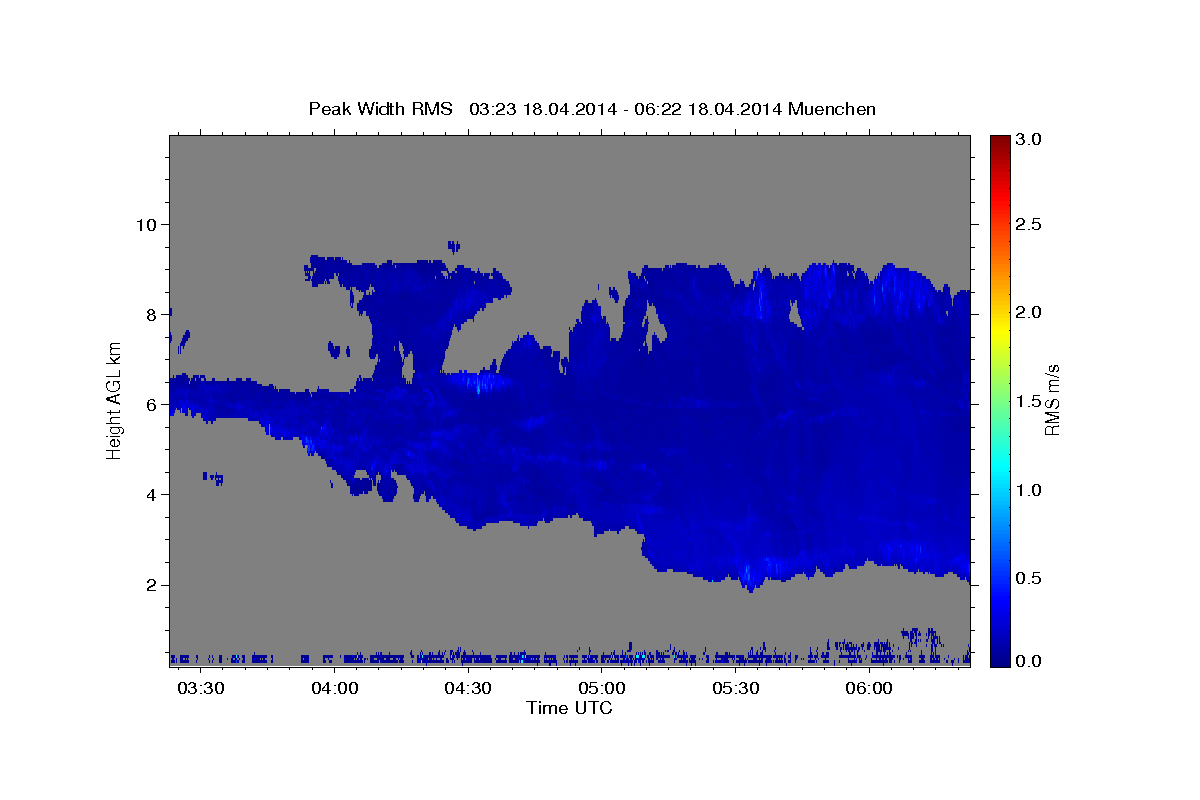Click the colorbar value 2.5
The image size is (1200, 800).
click(1030, 224)
